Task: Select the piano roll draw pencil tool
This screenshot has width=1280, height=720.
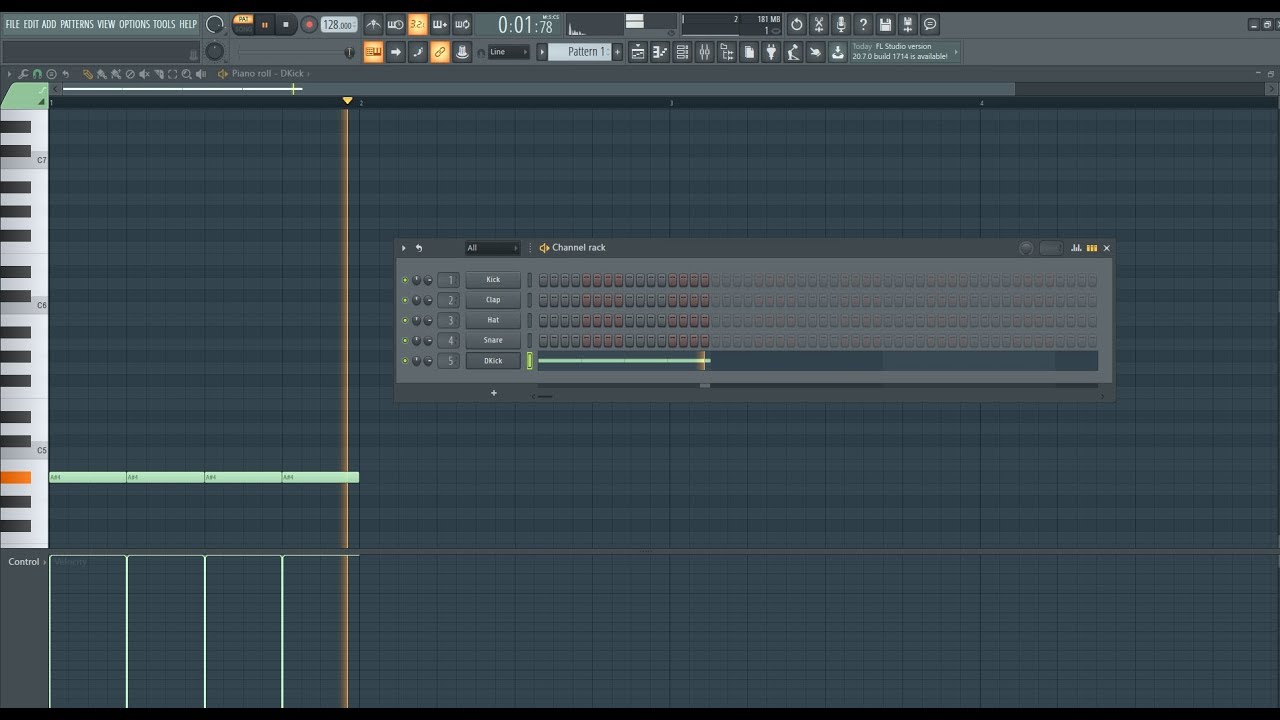Action: point(88,74)
